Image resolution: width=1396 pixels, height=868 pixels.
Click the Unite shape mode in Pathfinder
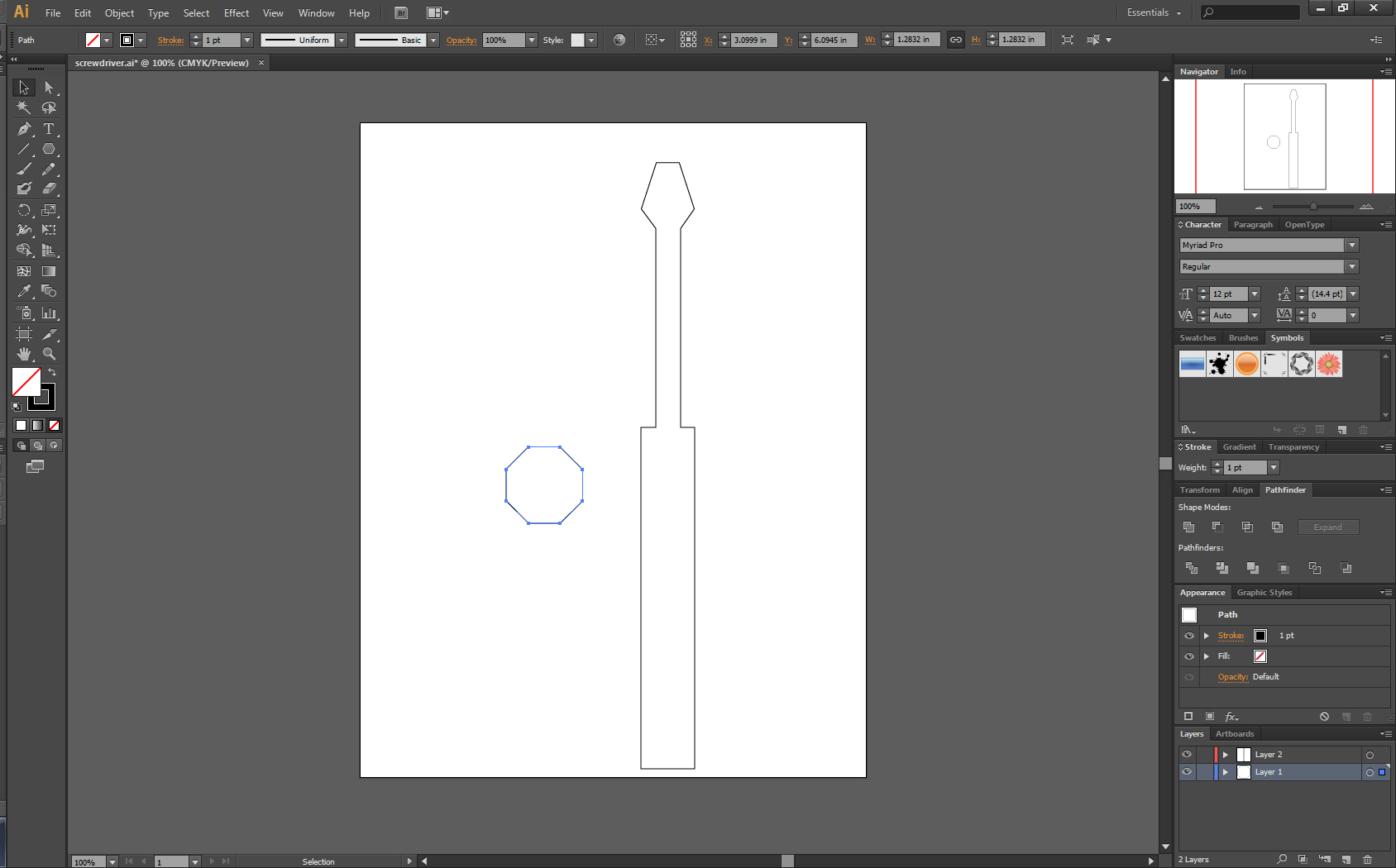click(1189, 527)
